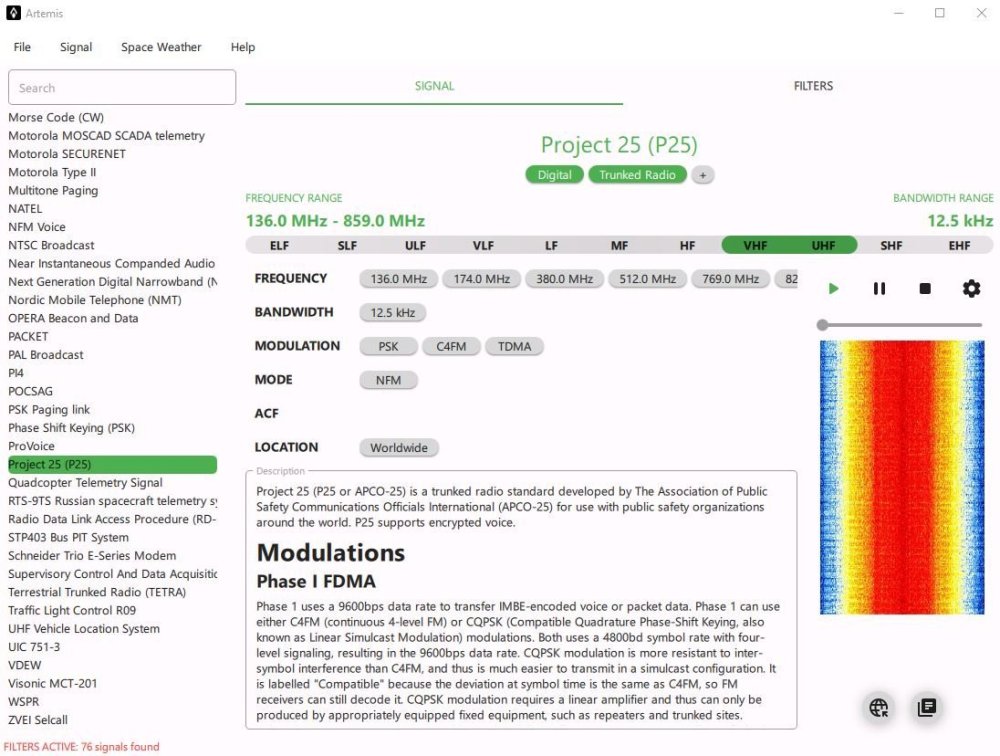Open the library documents icon
Screen dimensions: 1000x756
point(927,708)
